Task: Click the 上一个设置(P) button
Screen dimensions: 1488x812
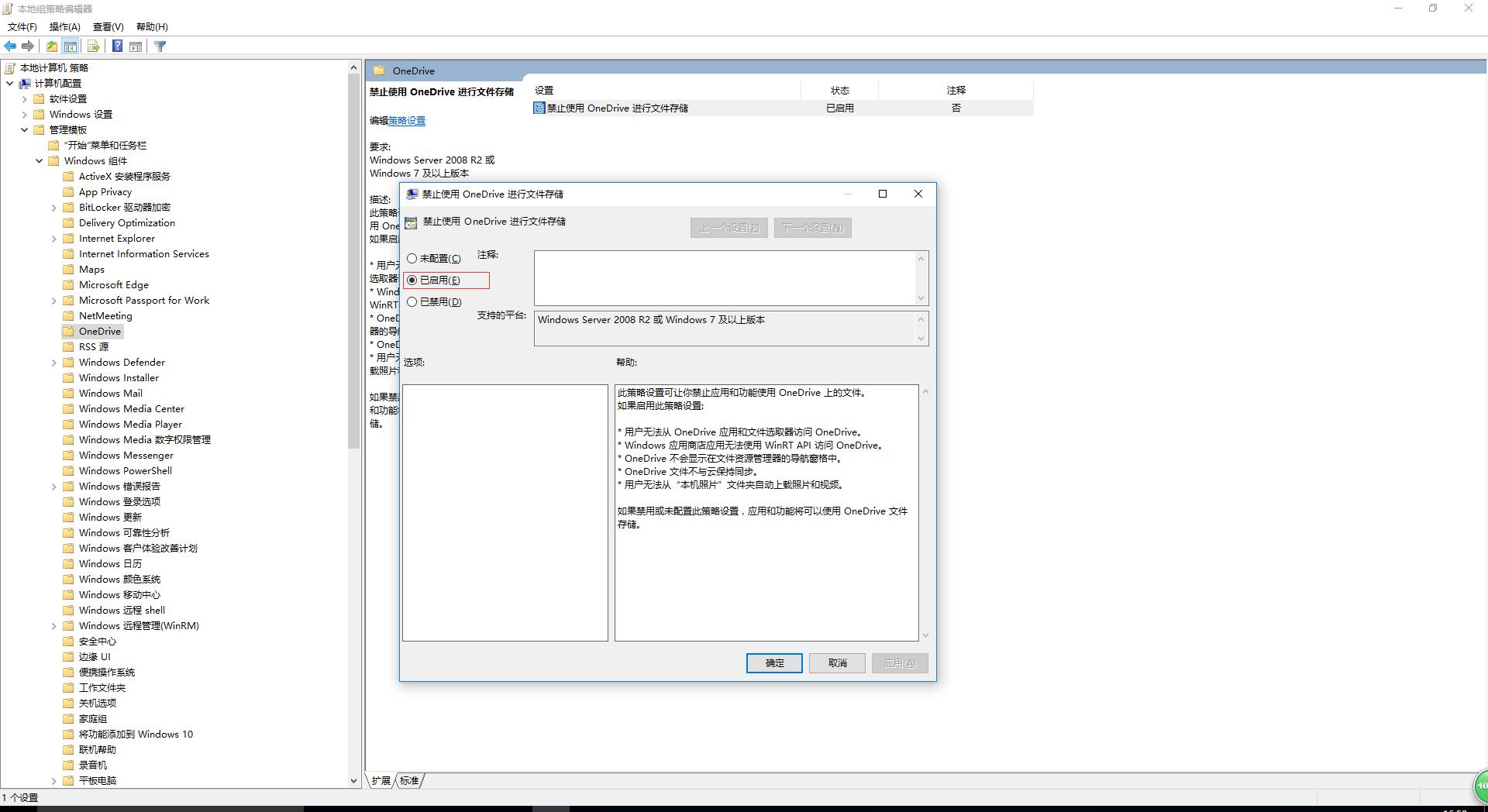Action: (729, 228)
